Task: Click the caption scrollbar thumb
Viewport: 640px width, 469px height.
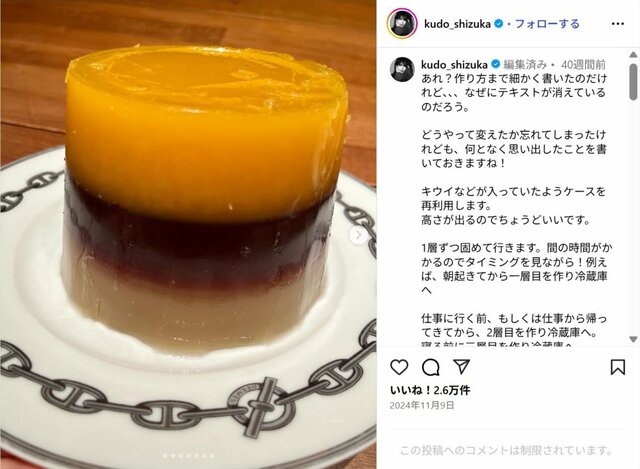Action: 633,82
